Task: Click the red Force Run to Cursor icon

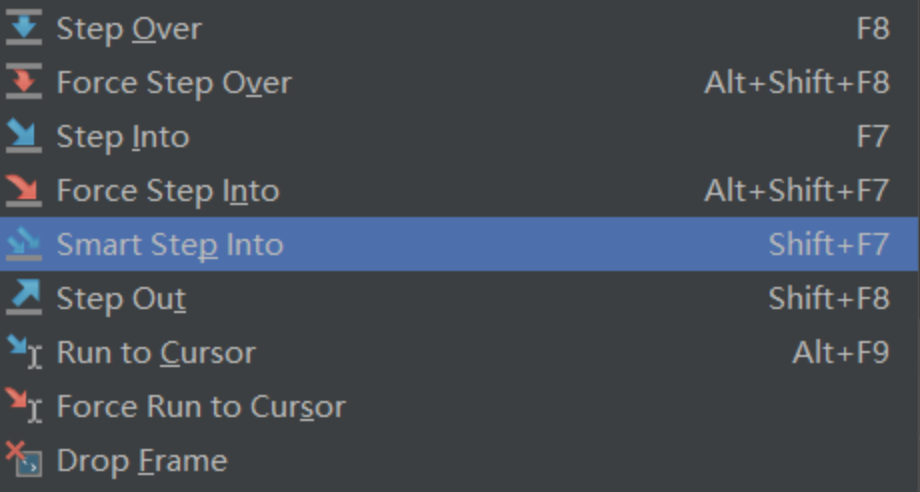Action: click(x=24, y=406)
